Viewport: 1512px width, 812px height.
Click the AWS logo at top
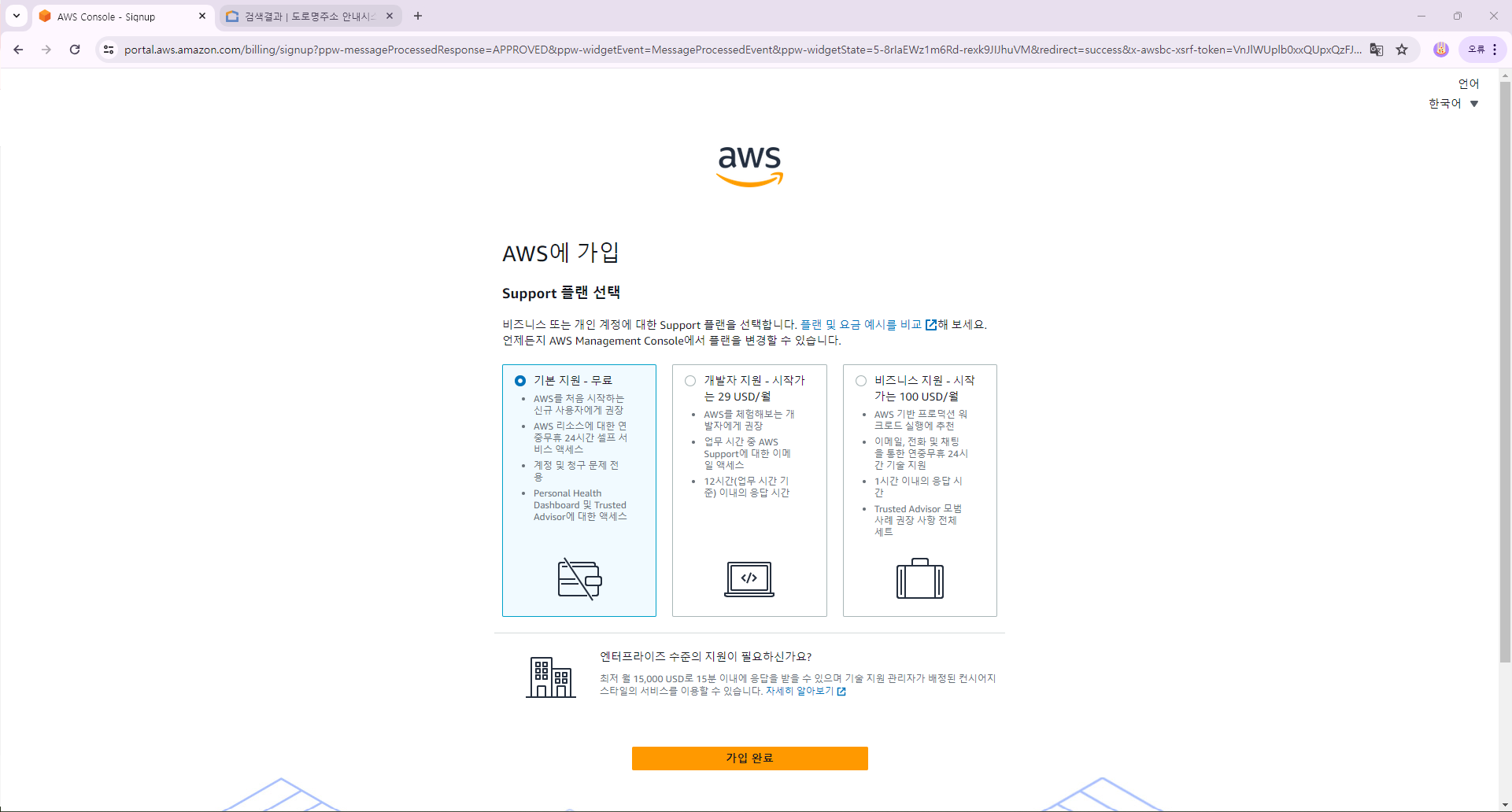click(750, 166)
